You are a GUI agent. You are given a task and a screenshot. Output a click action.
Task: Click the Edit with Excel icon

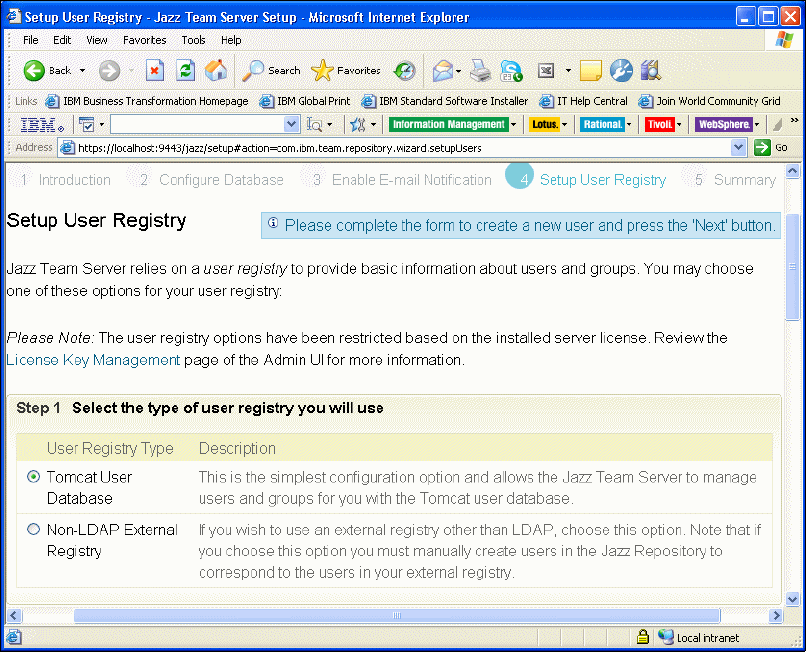coord(545,70)
